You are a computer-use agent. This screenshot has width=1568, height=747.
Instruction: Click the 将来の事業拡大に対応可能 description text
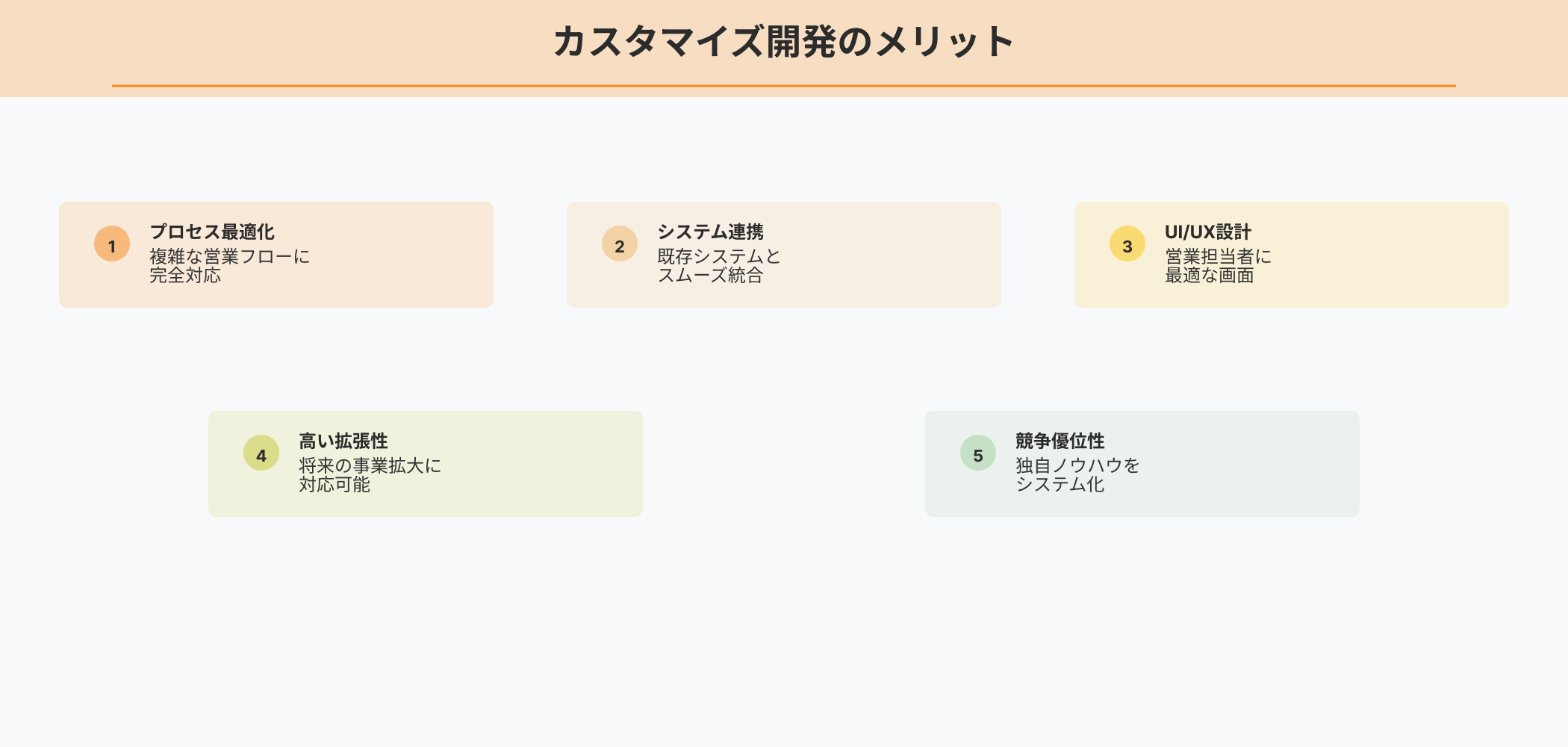tap(370, 475)
